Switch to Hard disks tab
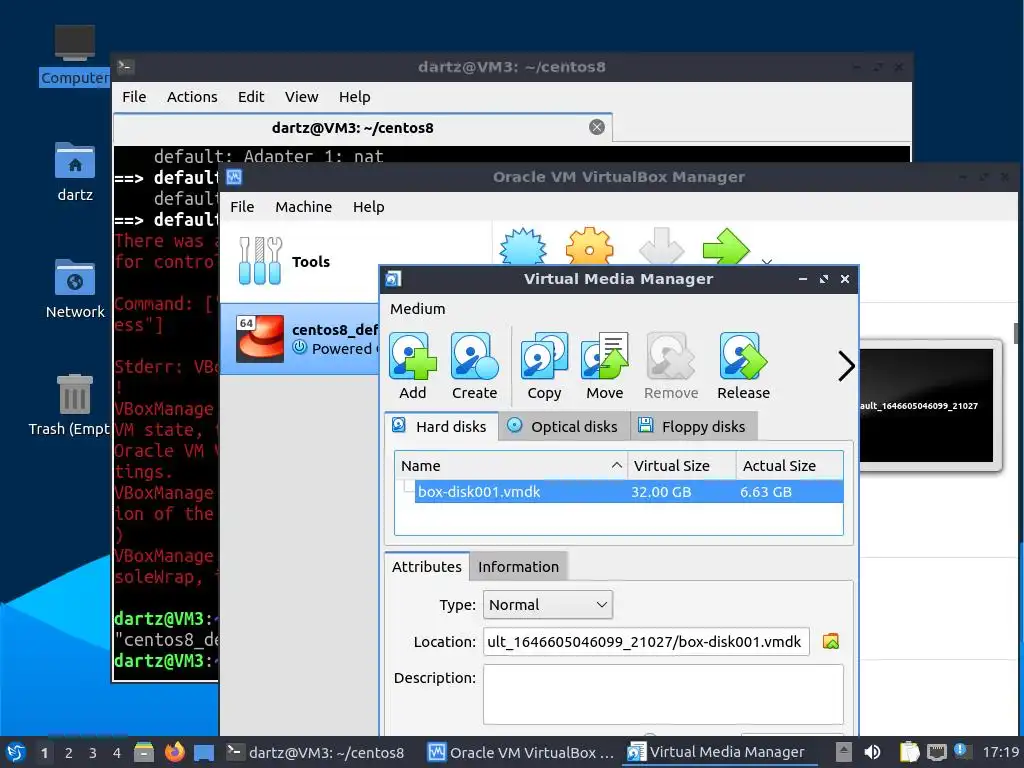Viewport: 1024px width, 768px height. [x=441, y=426]
